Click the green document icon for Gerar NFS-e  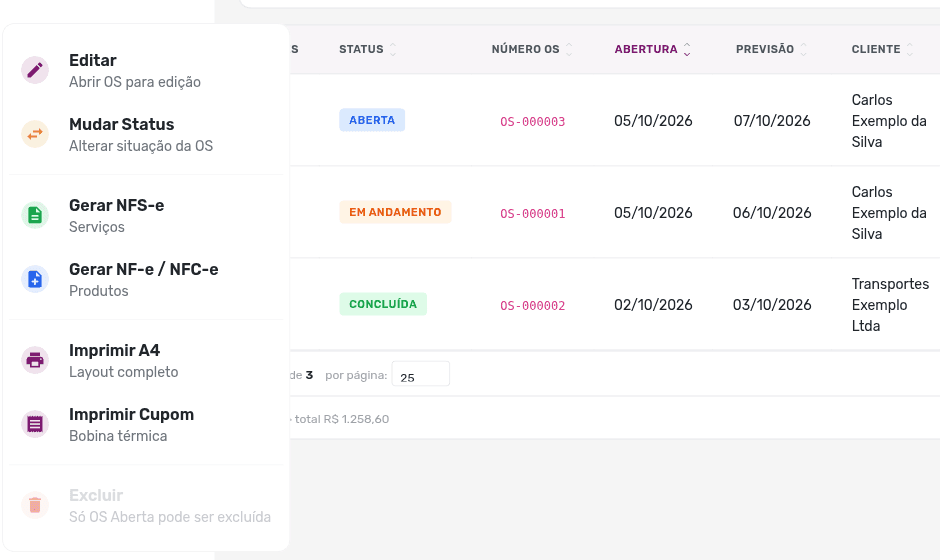pos(35,215)
